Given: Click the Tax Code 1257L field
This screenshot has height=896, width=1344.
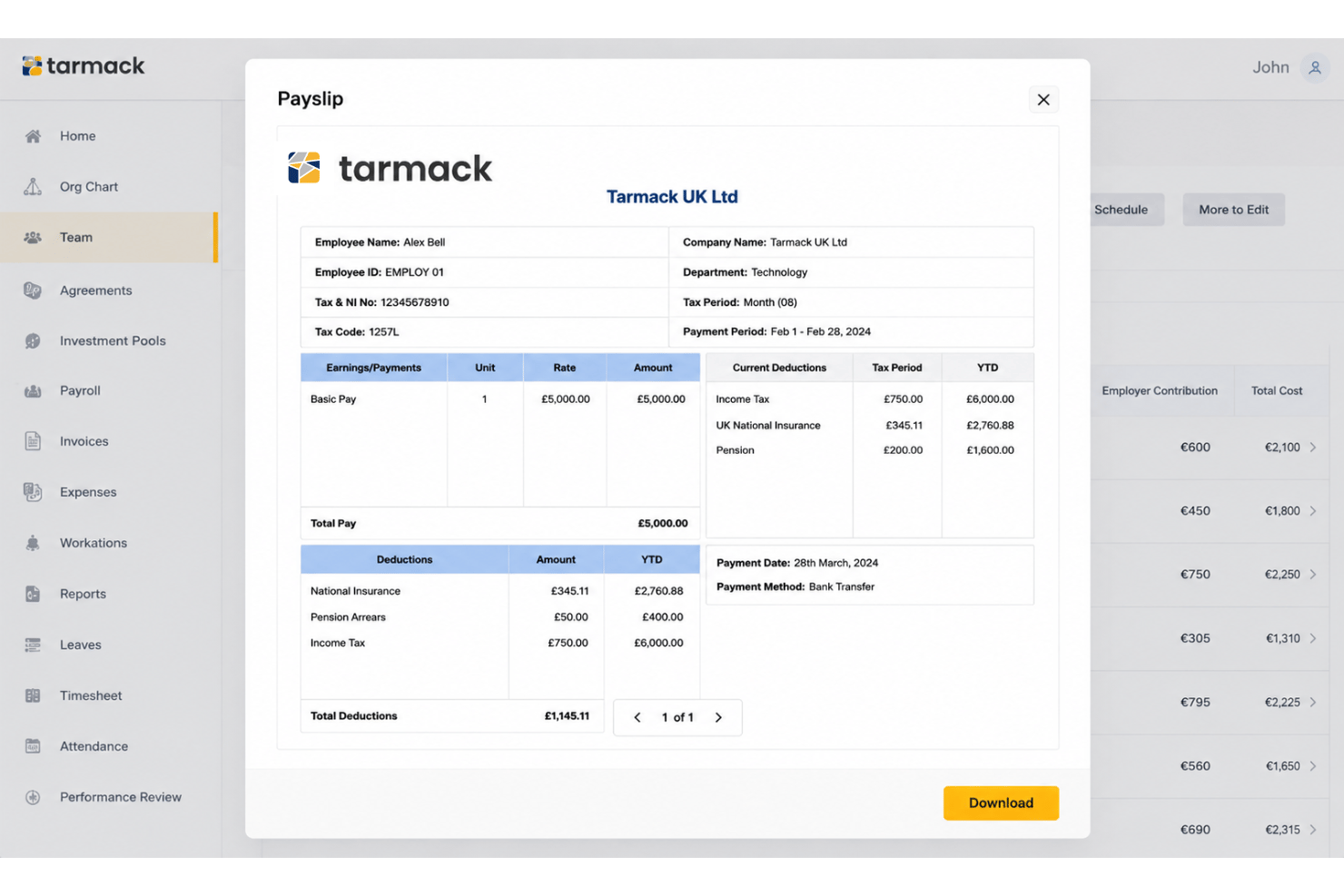Looking at the screenshot, I should pyautogui.click(x=485, y=332).
